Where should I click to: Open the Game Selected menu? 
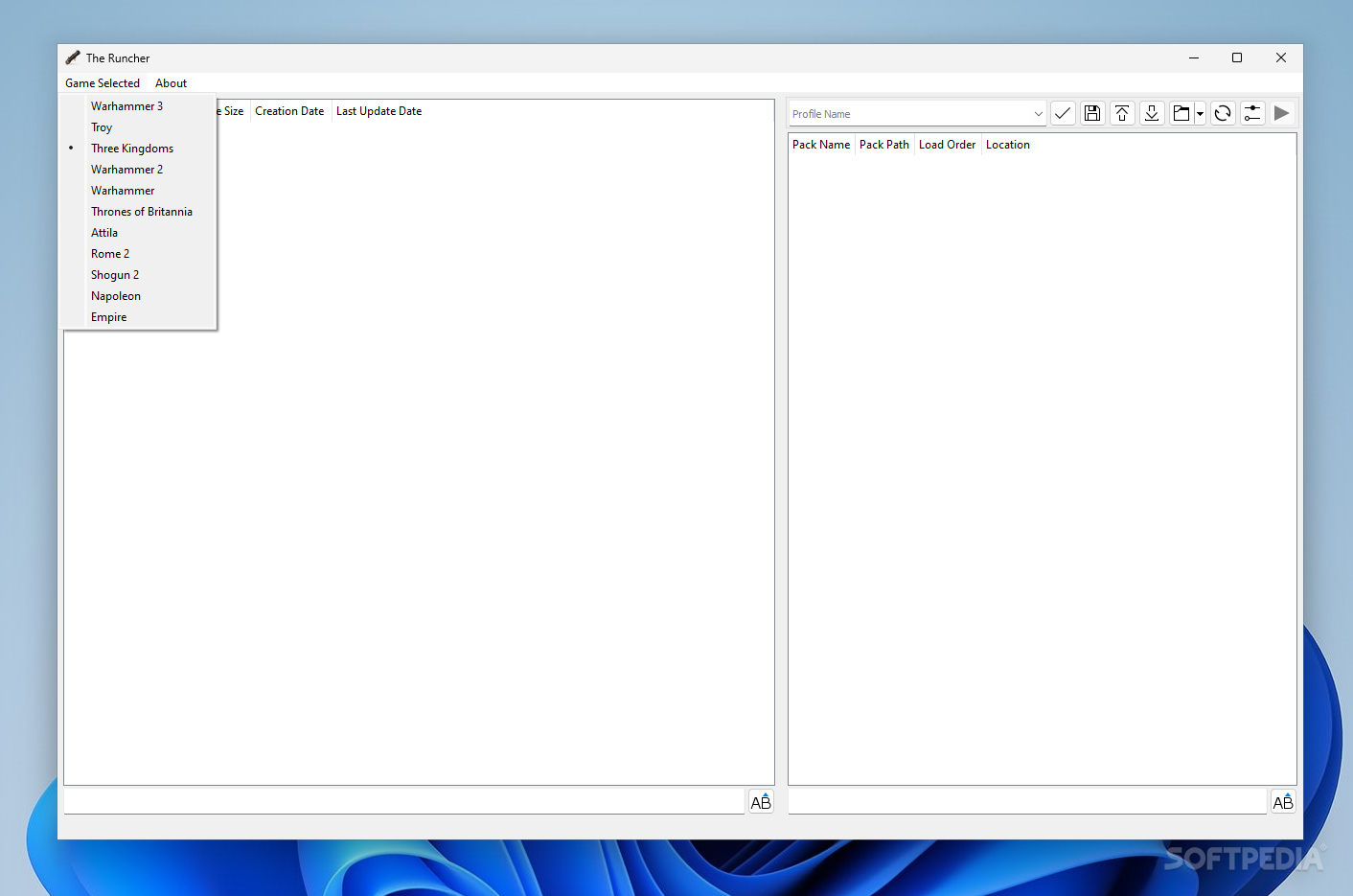[103, 83]
